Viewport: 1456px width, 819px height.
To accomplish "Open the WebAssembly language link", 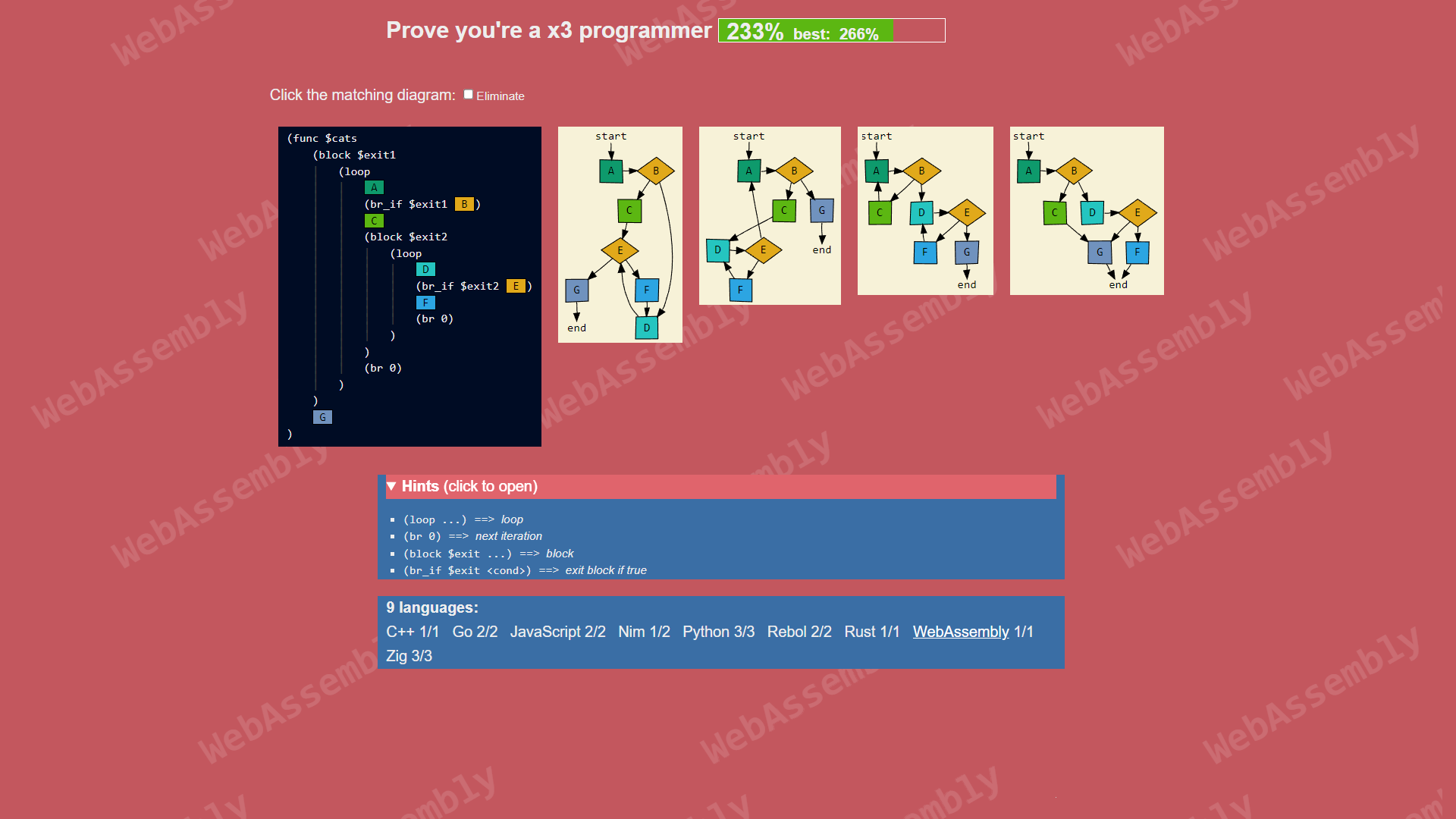I will pos(960,632).
